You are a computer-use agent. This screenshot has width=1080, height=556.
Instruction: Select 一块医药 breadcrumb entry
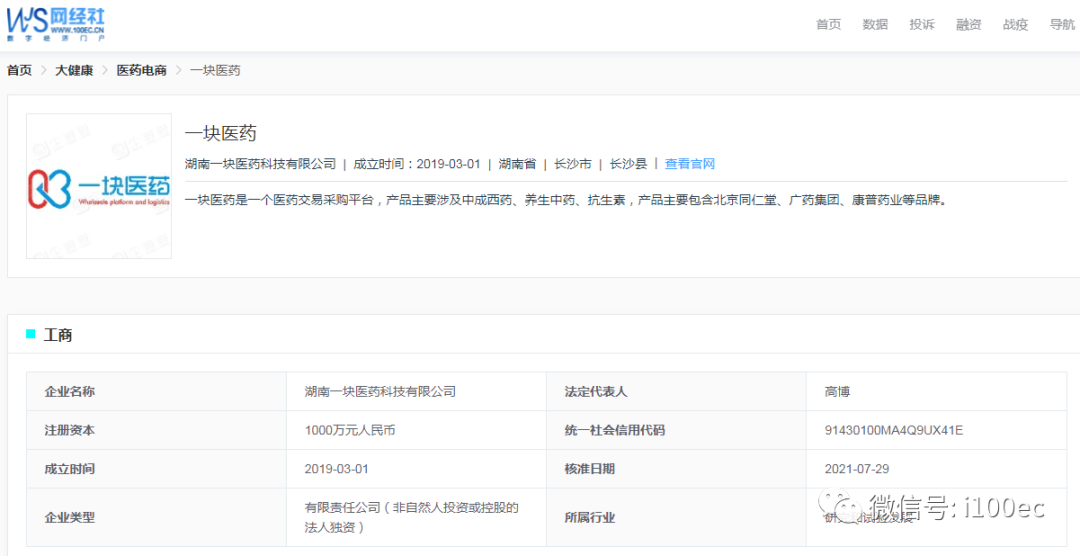click(215, 70)
